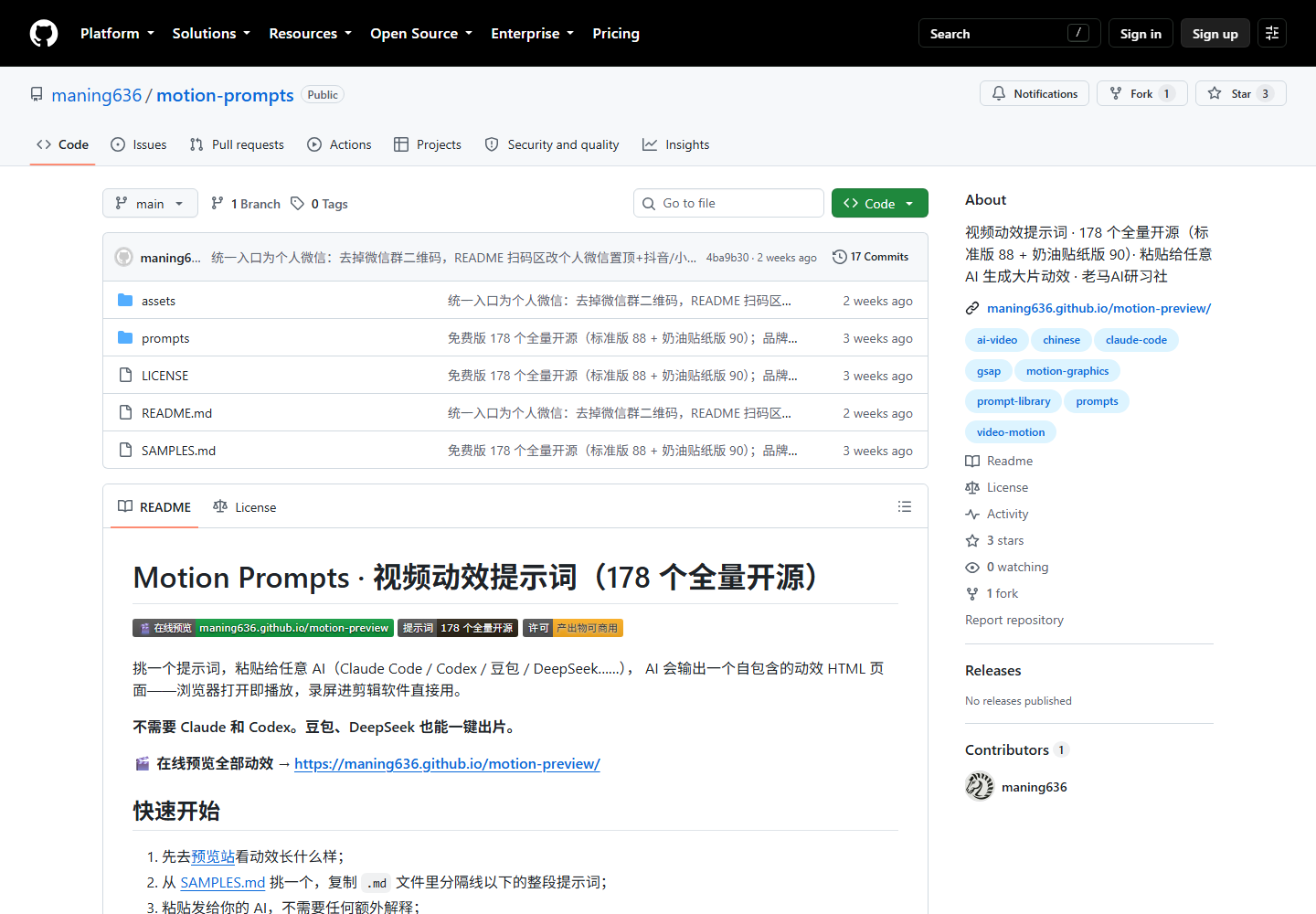Open the commit history clock icon
Screen dimensions: 1316x914
point(840,257)
